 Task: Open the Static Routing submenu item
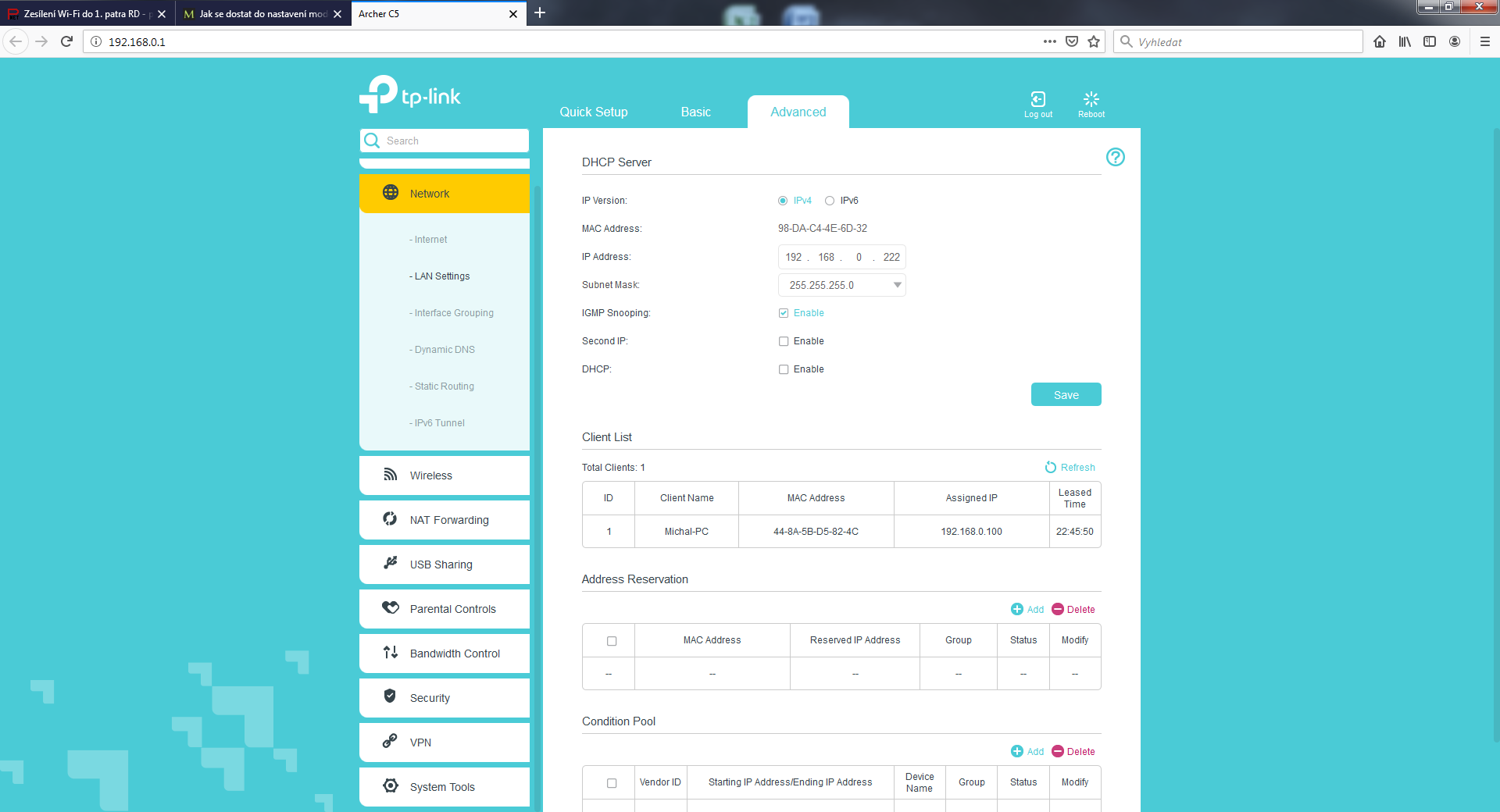(x=441, y=386)
